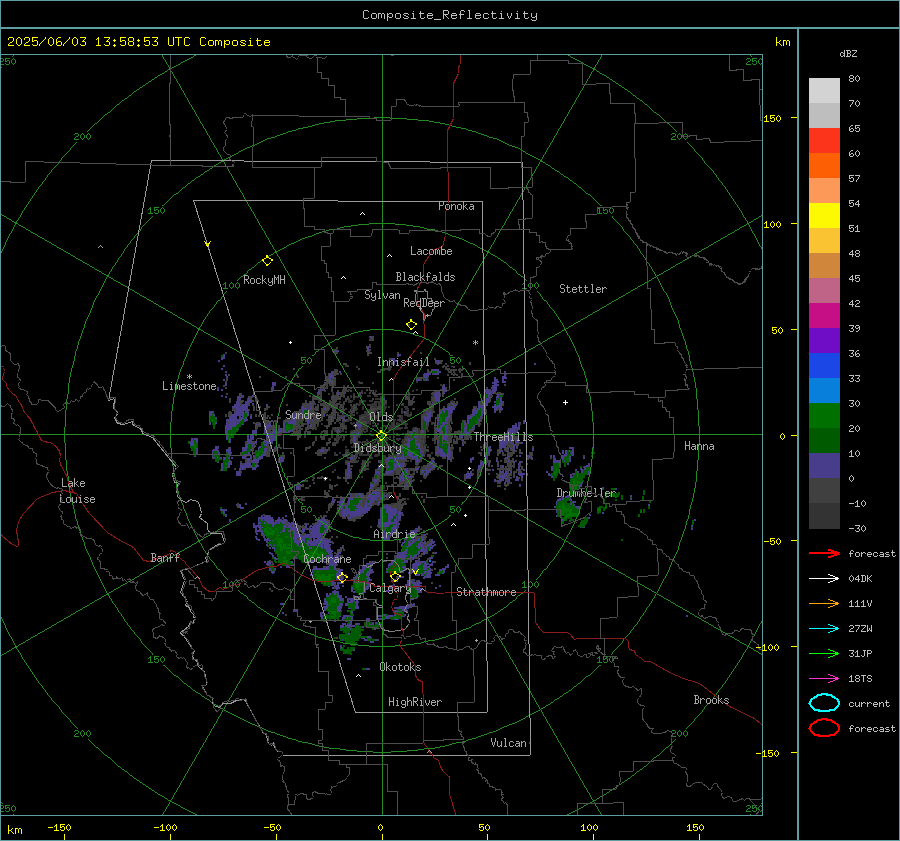
Task: Select the RockyMH label
Action: [264, 280]
